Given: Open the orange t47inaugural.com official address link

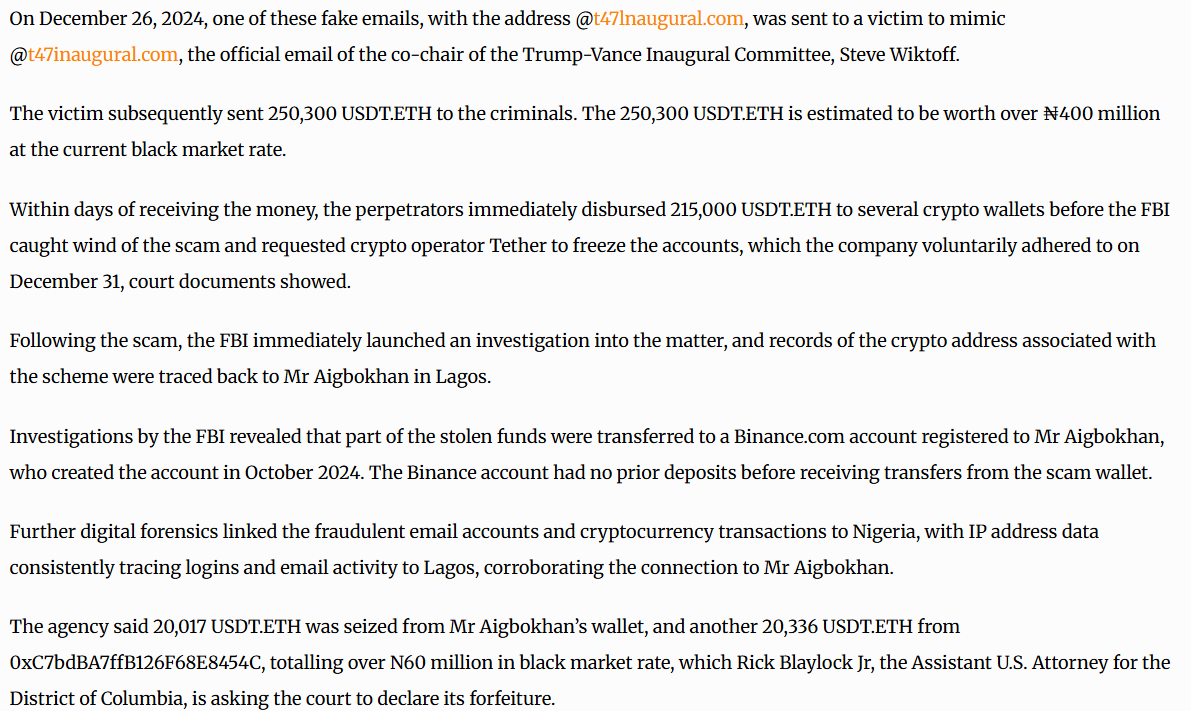Looking at the screenshot, I should pos(103,55).
